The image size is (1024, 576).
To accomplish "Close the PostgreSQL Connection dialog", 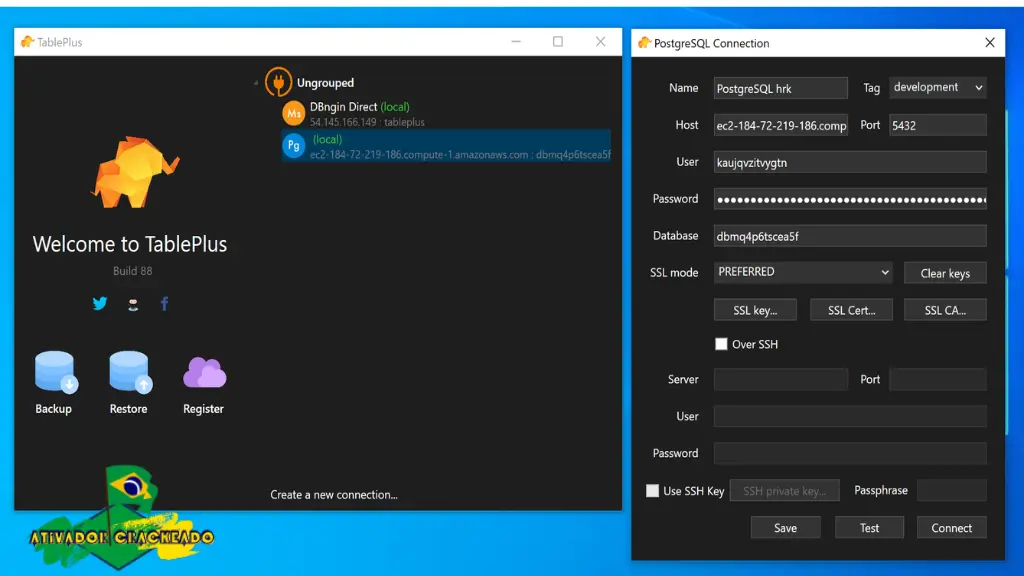I will pyautogui.click(x=989, y=43).
